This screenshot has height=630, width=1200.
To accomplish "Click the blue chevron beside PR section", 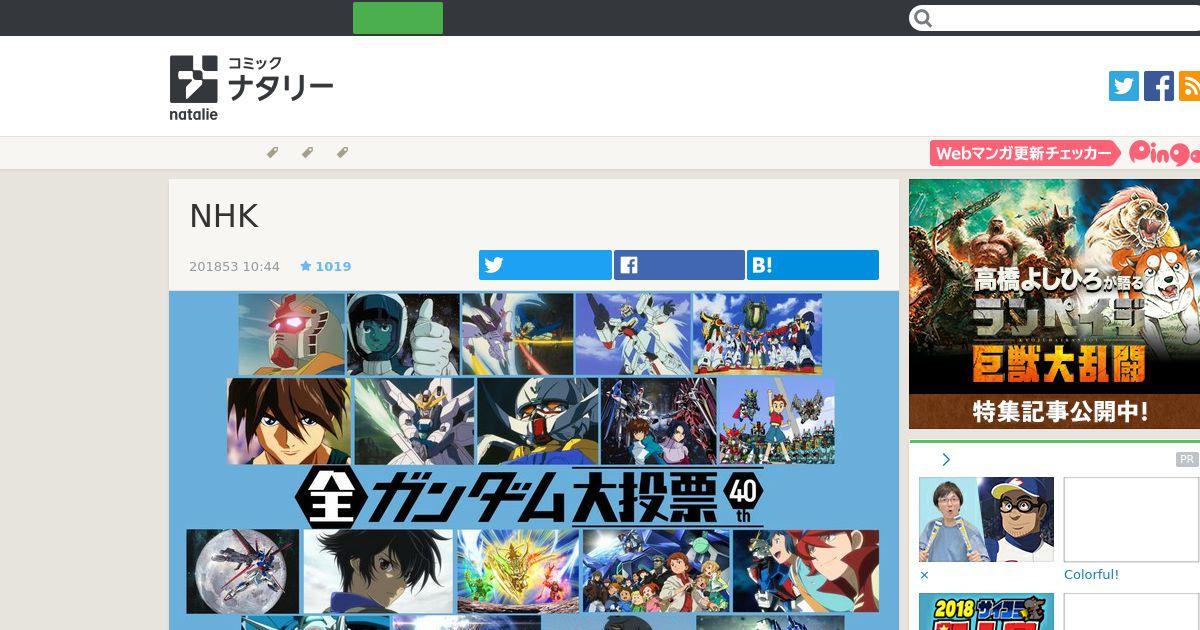I will click(946, 459).
